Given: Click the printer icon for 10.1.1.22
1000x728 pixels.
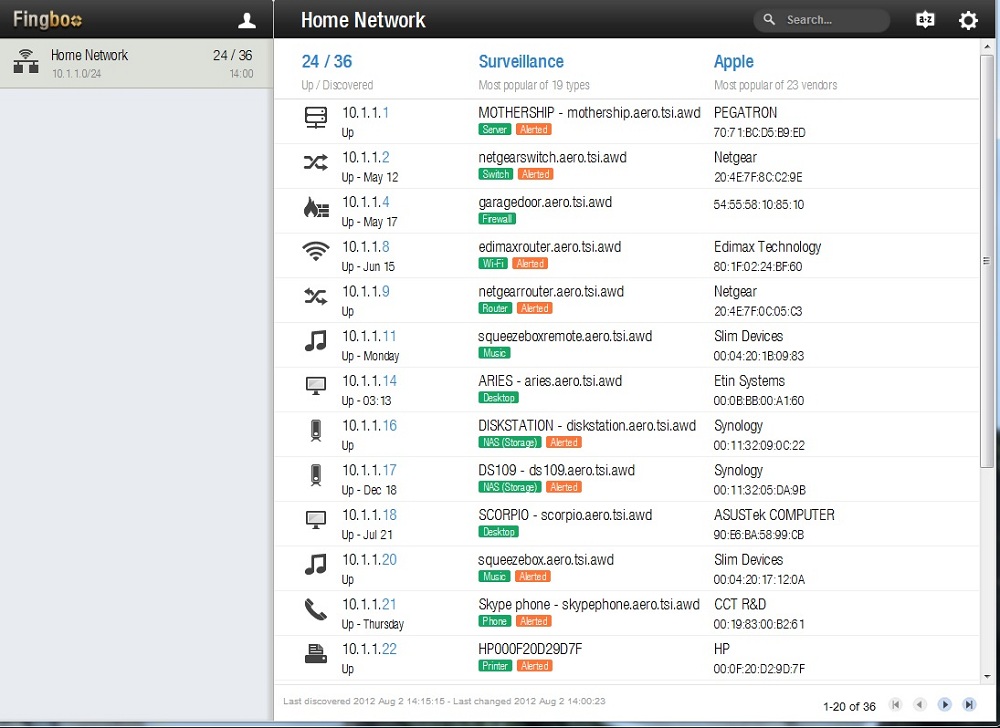Looking at the screenshot, I should (316, 653).
